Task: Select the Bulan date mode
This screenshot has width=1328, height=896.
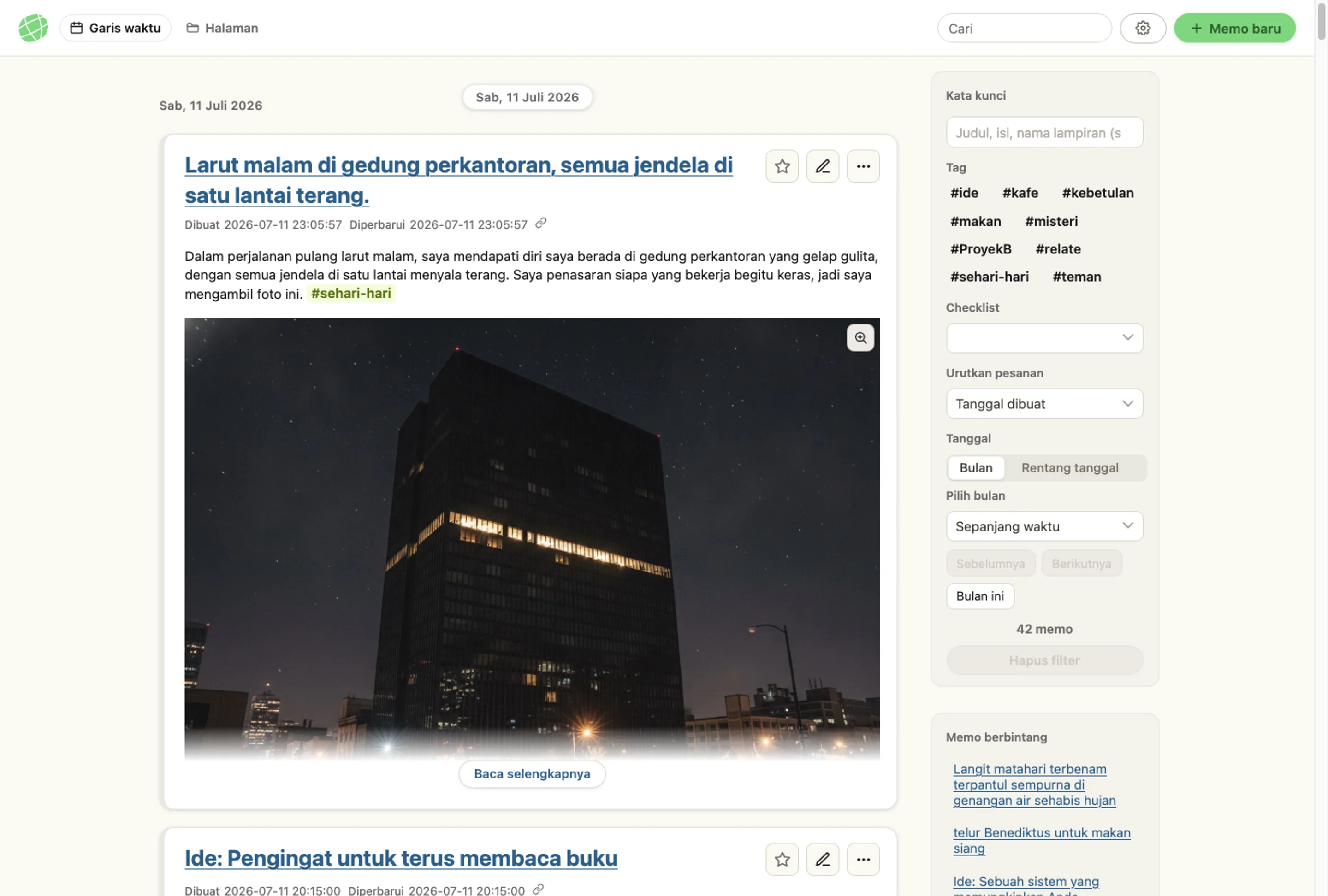Action: [x=975, y=468]
